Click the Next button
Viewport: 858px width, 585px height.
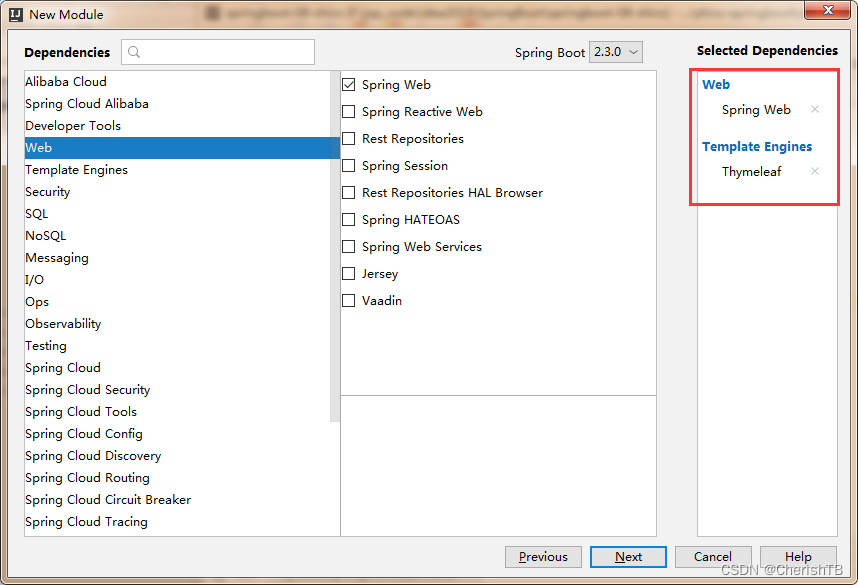point(628,557)
